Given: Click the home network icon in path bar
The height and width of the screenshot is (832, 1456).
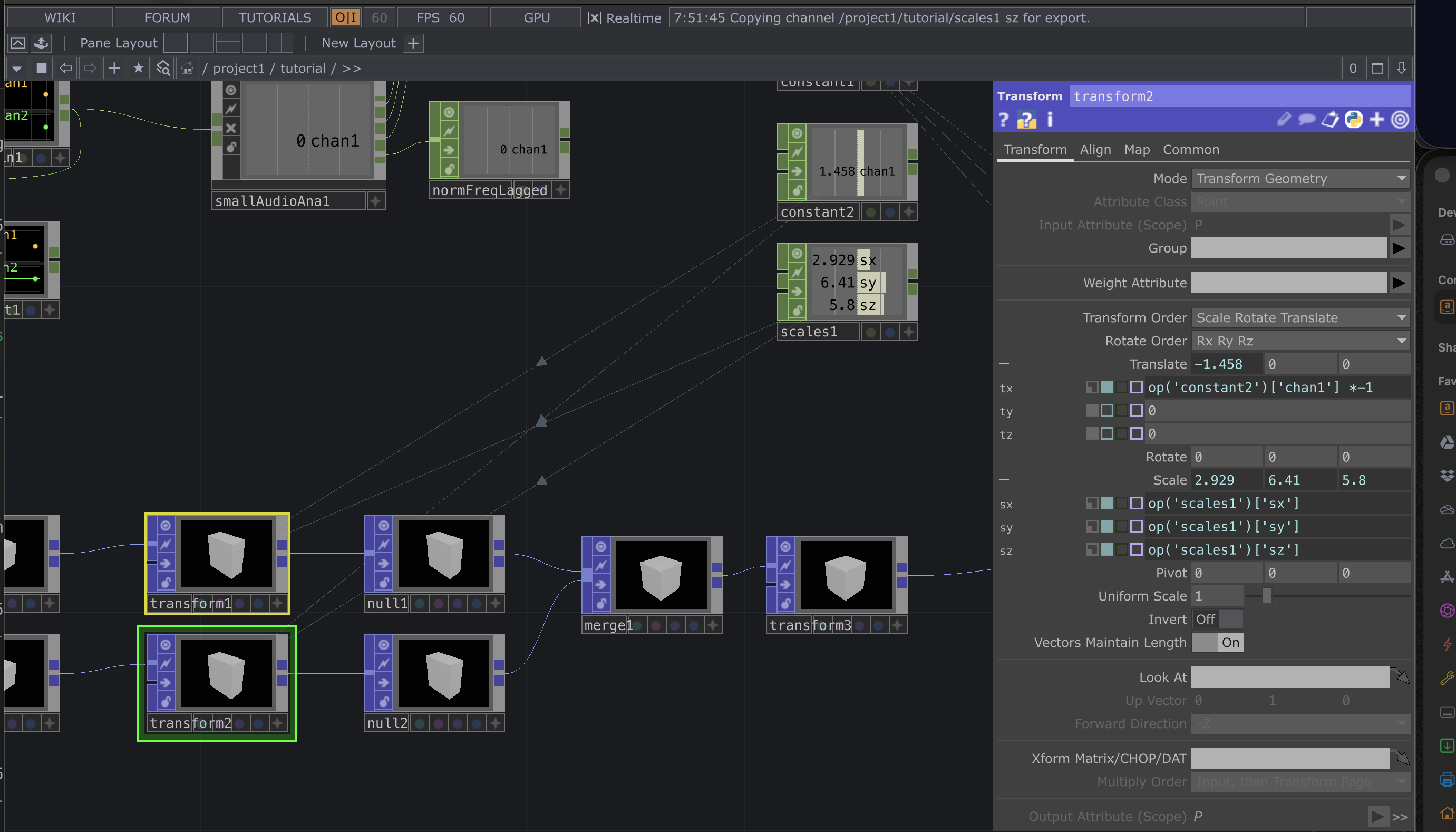Looking at the screenshot, I should pyautogui.click(x=187, y=69).
